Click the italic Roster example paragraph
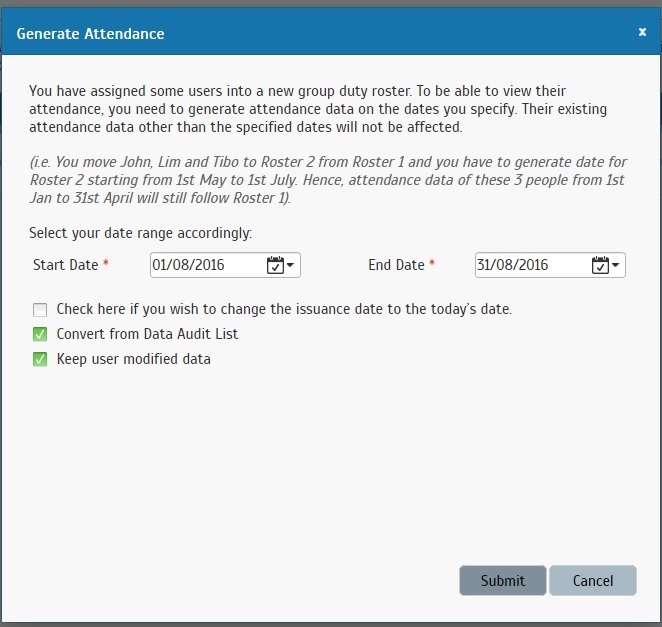The height and width of the screenshot is (627, 662). (328, 180)
